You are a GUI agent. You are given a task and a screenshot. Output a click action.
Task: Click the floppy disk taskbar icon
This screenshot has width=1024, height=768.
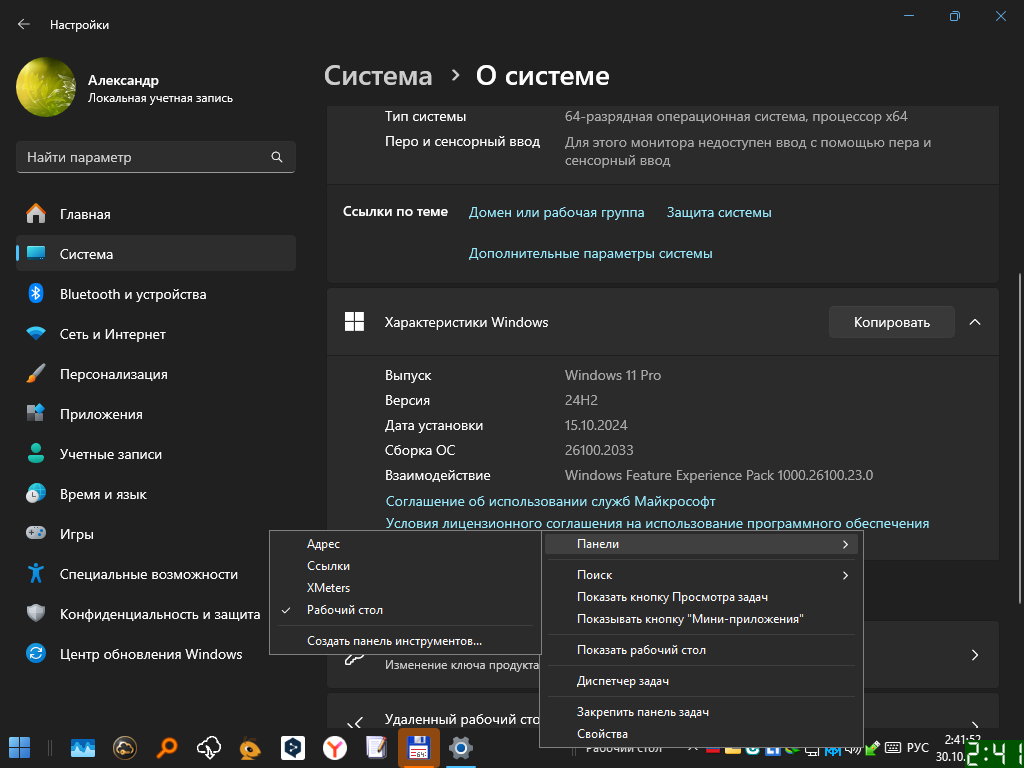tap(418, 747)
